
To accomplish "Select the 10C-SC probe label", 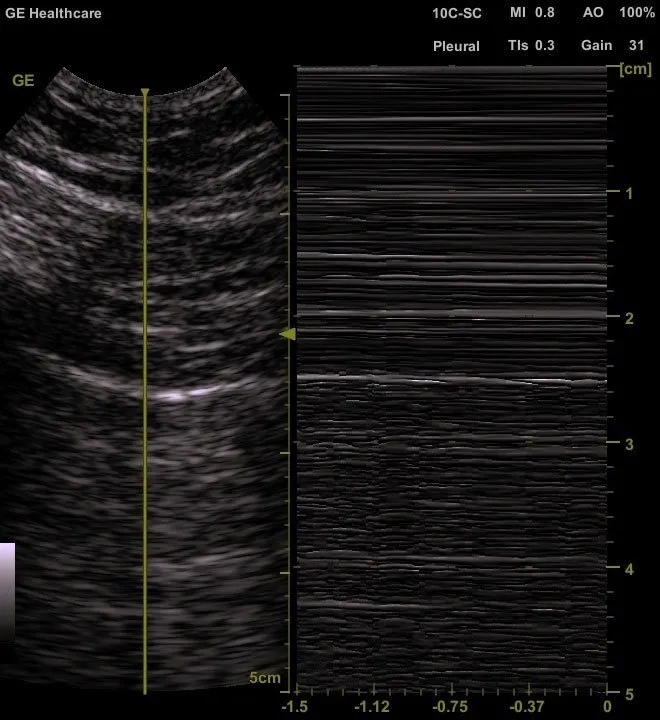I will 456,14.
